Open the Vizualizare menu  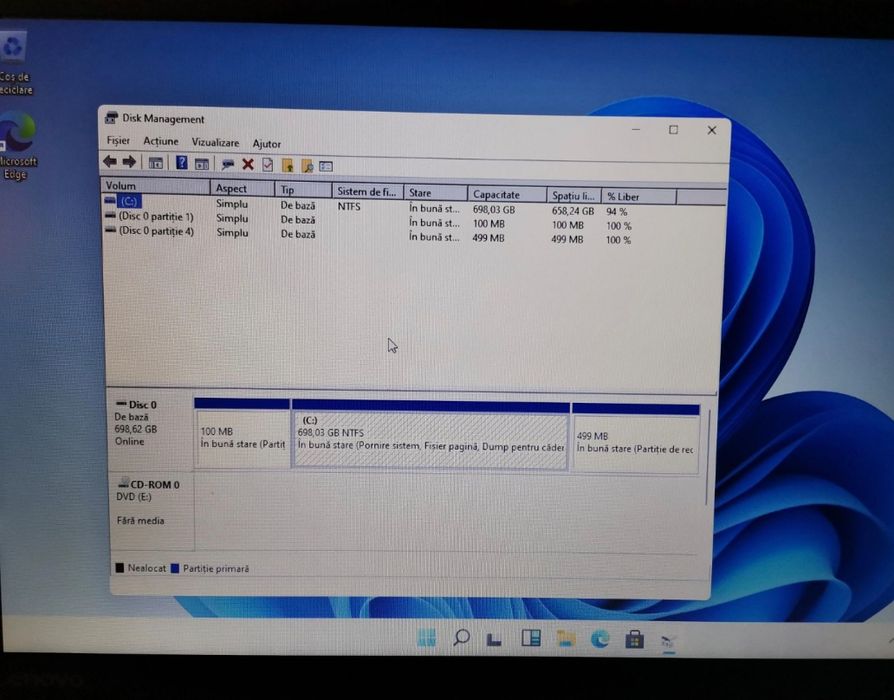pyautogui.click(x=216, y=143)
